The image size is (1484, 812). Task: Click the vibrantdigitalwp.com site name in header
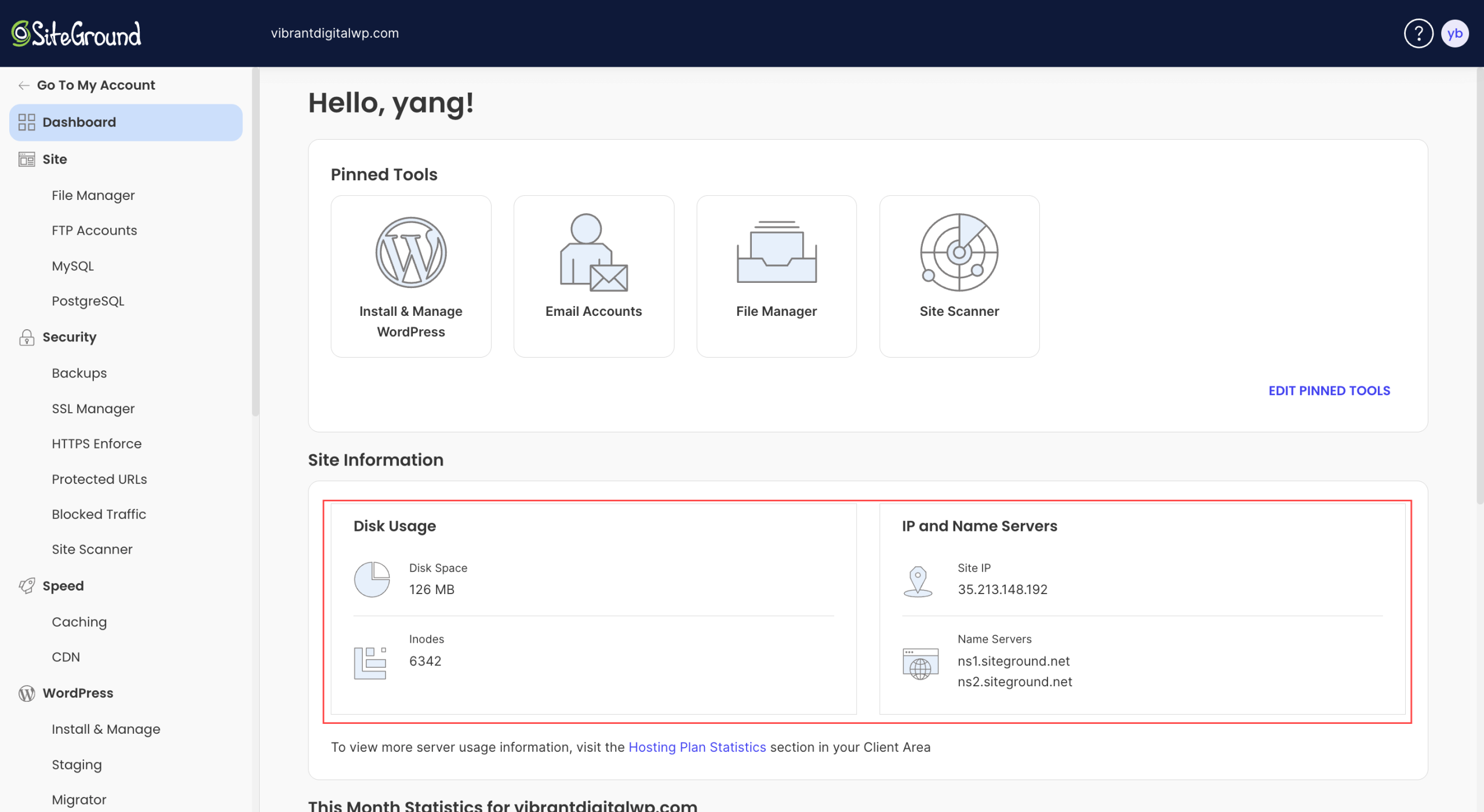[x=335, y=34]
